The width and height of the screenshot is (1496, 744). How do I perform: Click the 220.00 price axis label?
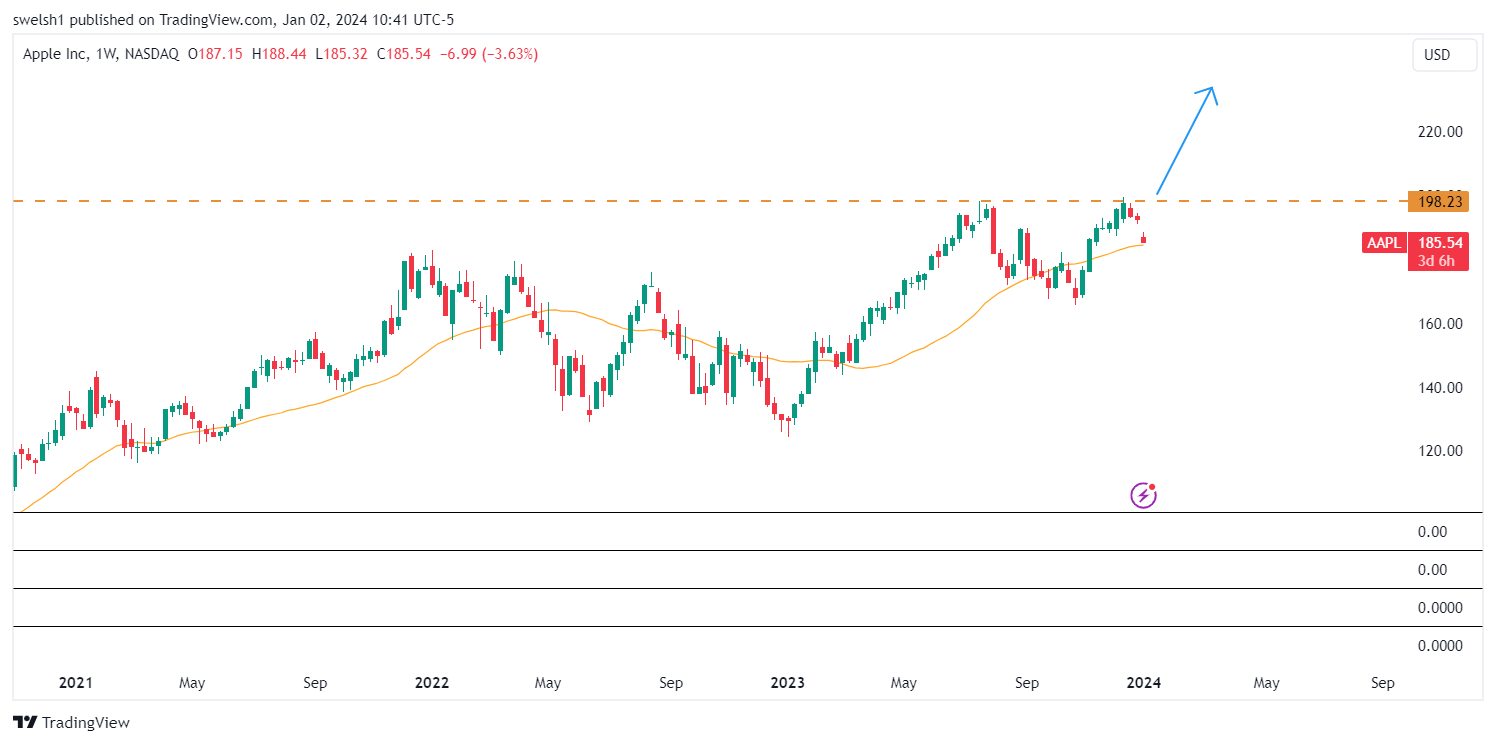(x=1441, y=131)
